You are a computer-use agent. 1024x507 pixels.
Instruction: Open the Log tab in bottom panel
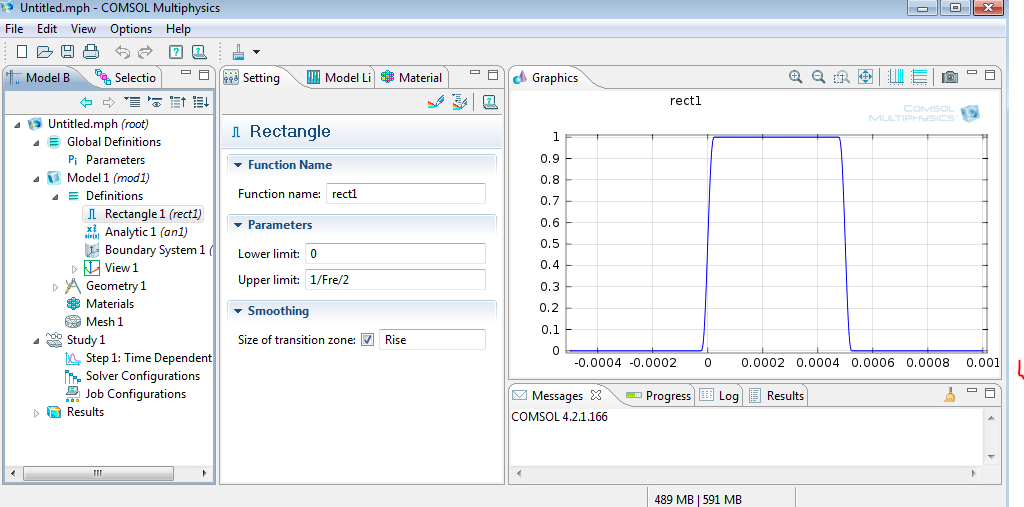point(727,396)
